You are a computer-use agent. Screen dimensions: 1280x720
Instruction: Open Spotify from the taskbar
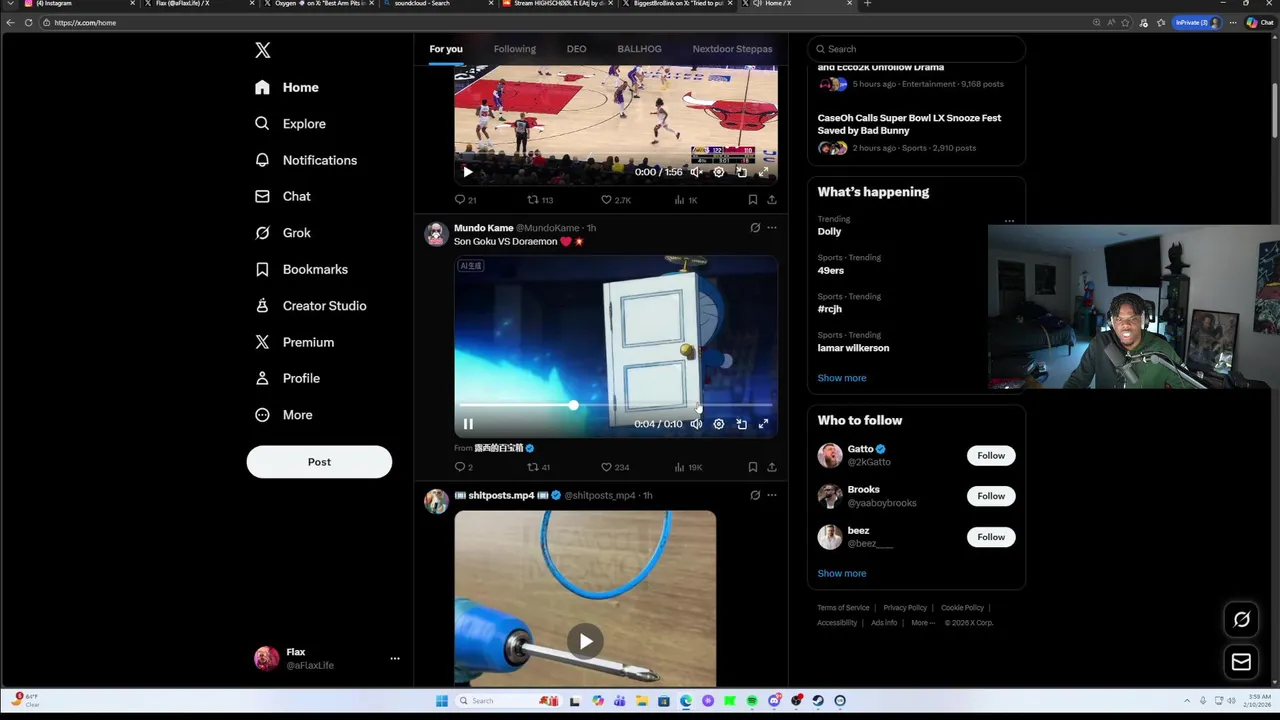[x=752, y=701]
